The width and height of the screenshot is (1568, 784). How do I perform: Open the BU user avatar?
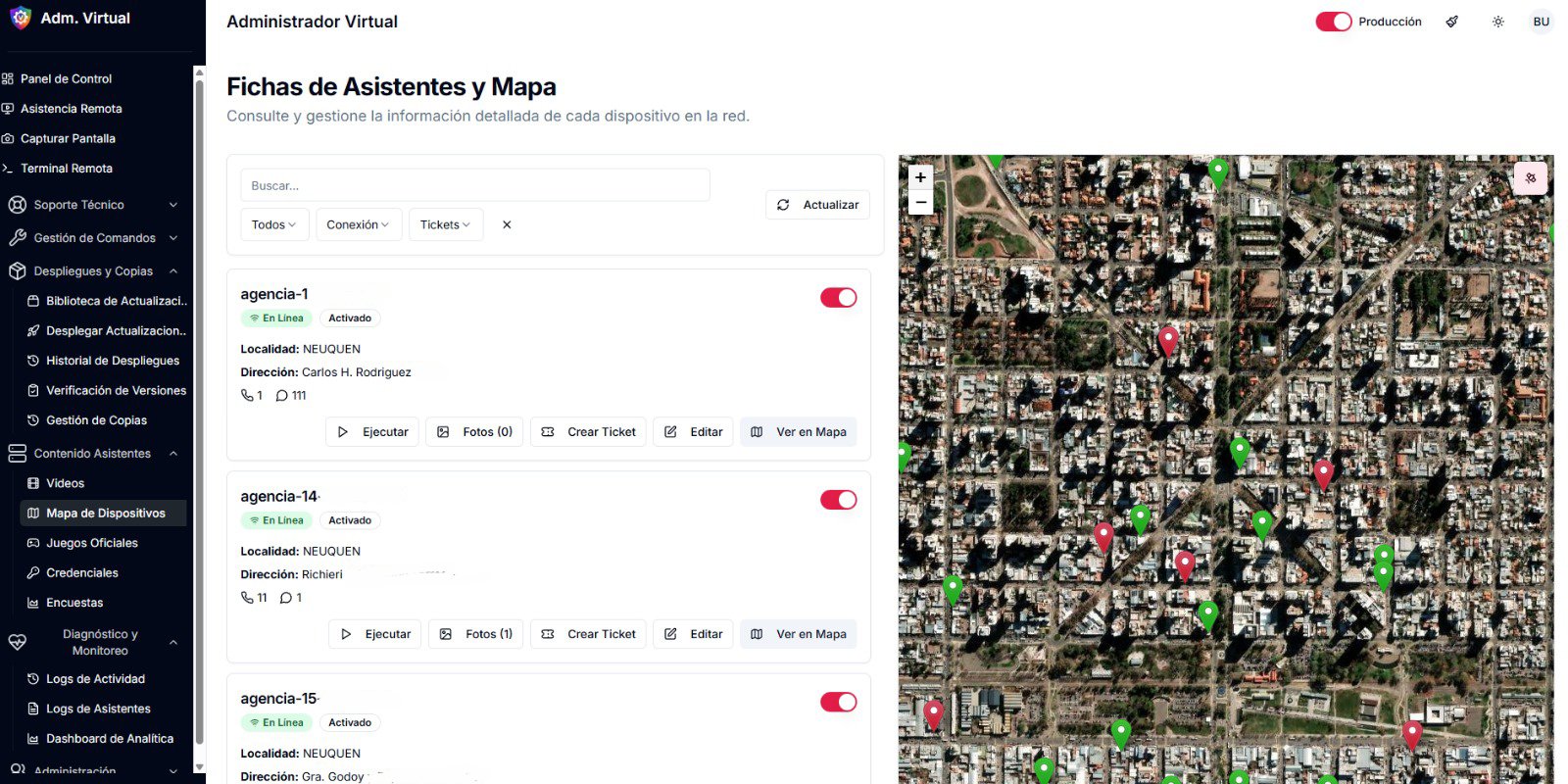click(1541, 22)
